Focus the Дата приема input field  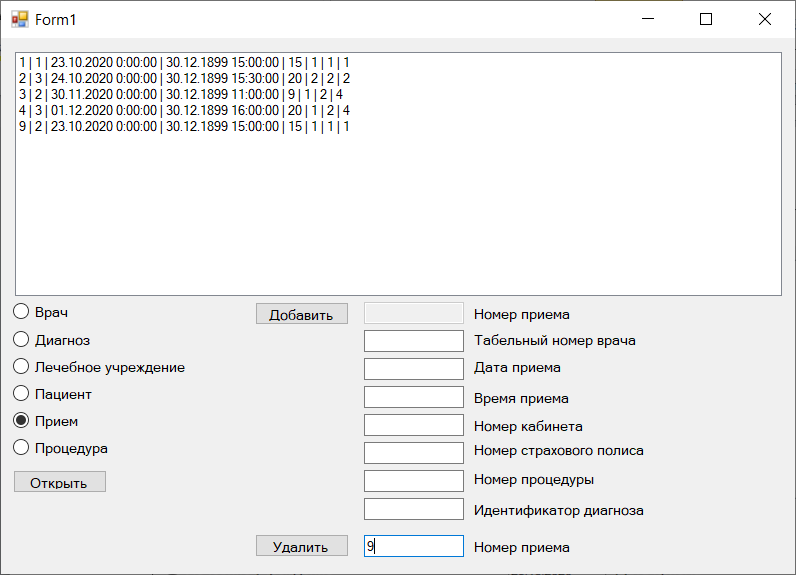tap(414, 369)
